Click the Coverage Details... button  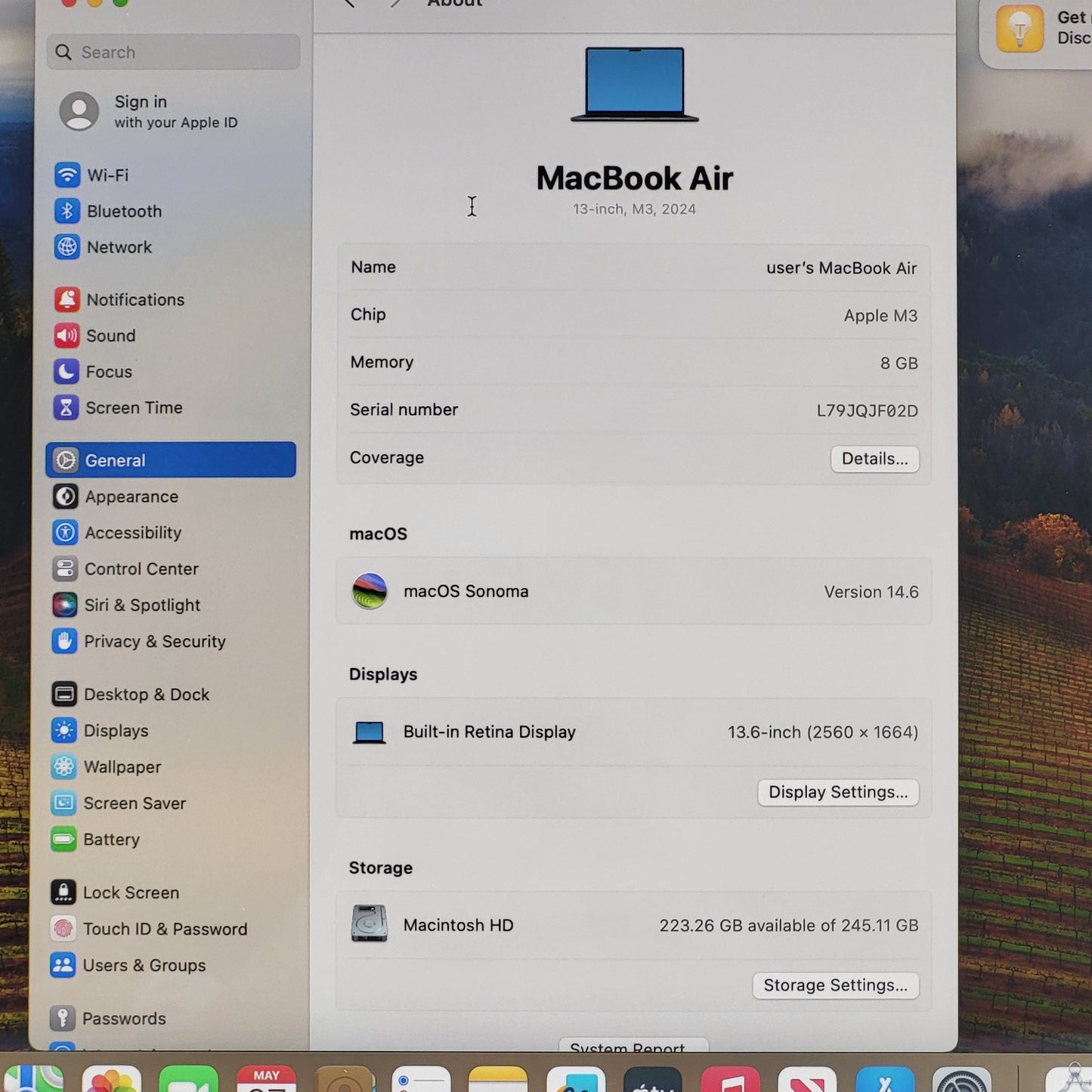[x=875, y=459]
